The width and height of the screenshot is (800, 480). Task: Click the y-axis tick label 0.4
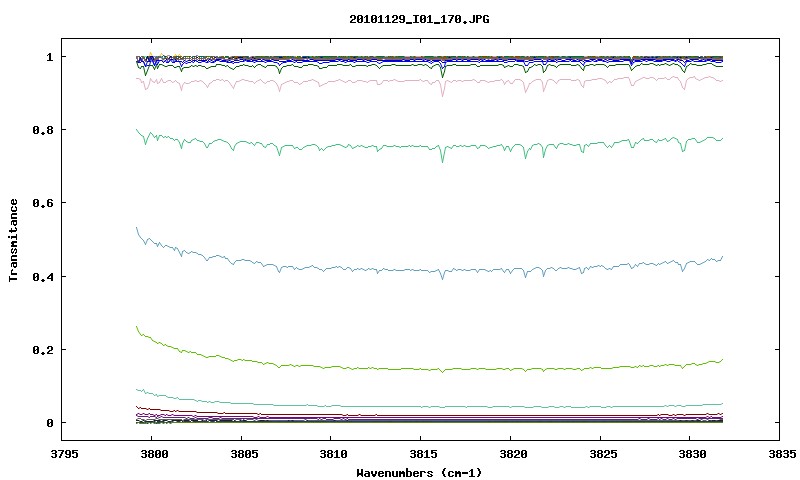pyautogui.click(x=42, y=276)
